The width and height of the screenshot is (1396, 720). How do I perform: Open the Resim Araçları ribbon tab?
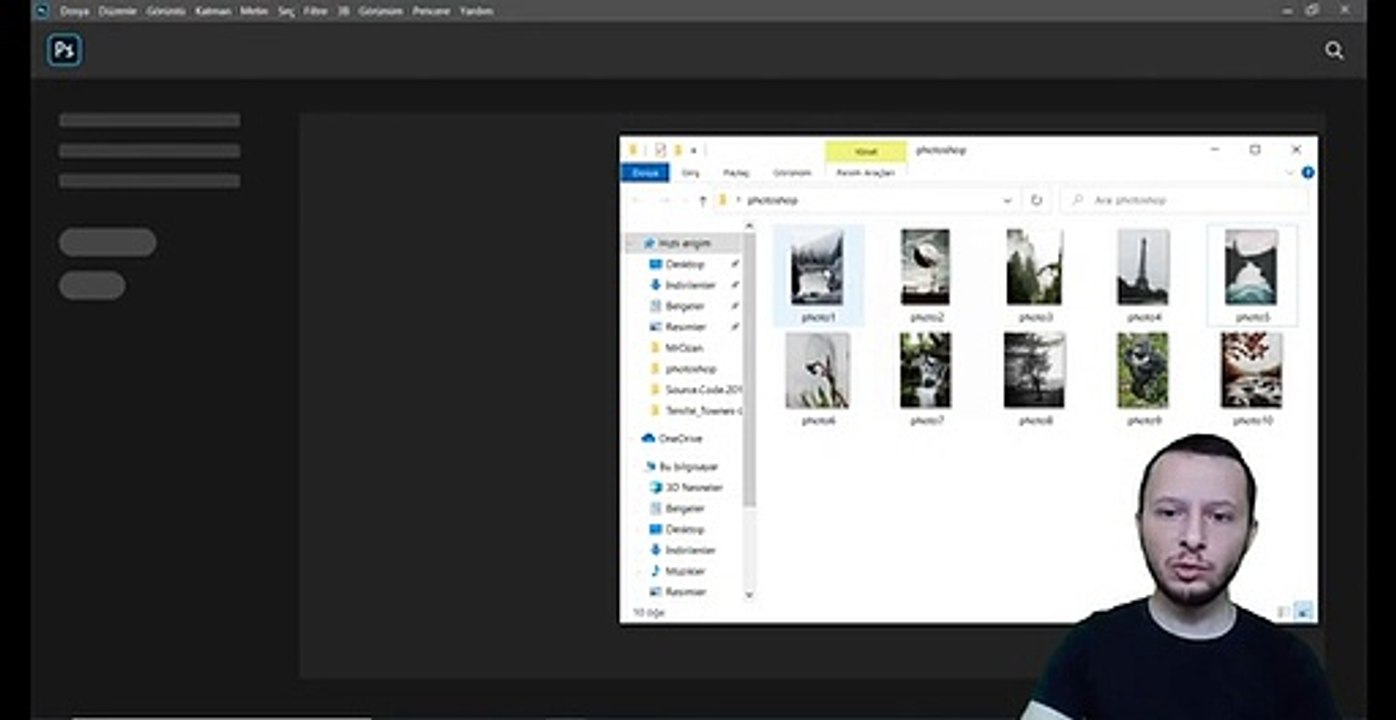pos(865,173)
